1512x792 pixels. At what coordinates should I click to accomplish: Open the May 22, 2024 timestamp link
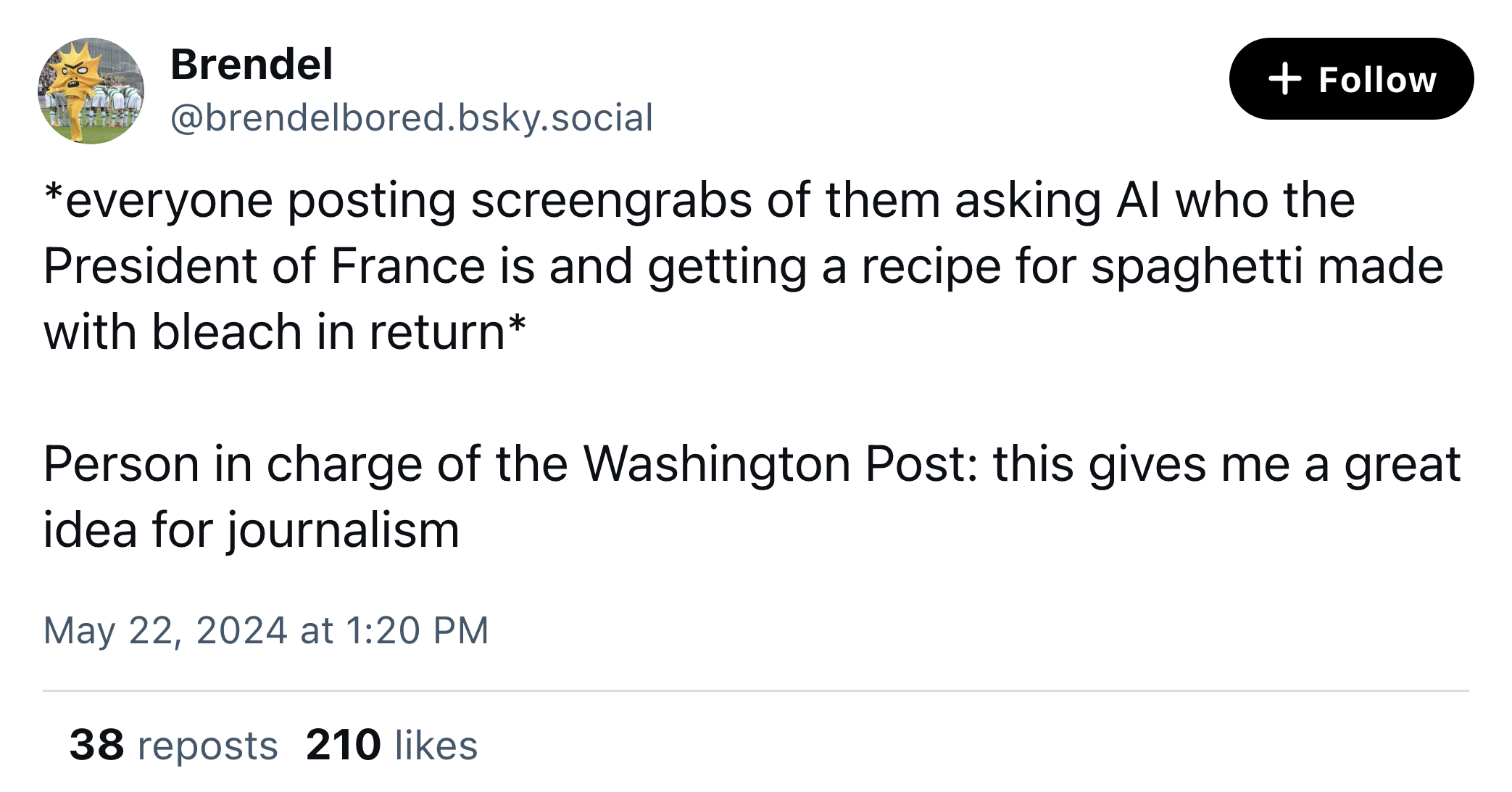pyautogui.click(x=265, y=630)
